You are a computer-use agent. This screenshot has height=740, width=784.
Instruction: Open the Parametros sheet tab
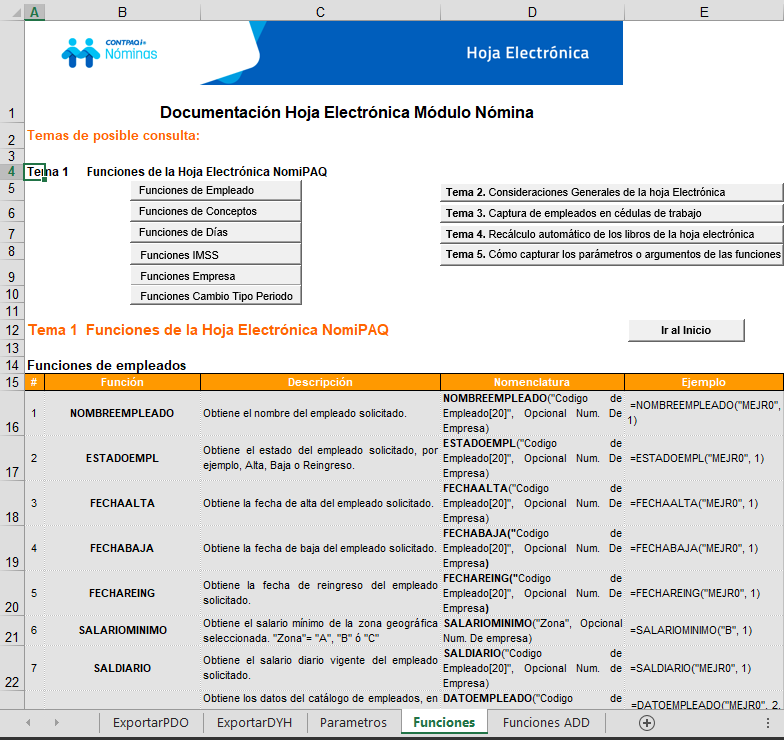353,722
